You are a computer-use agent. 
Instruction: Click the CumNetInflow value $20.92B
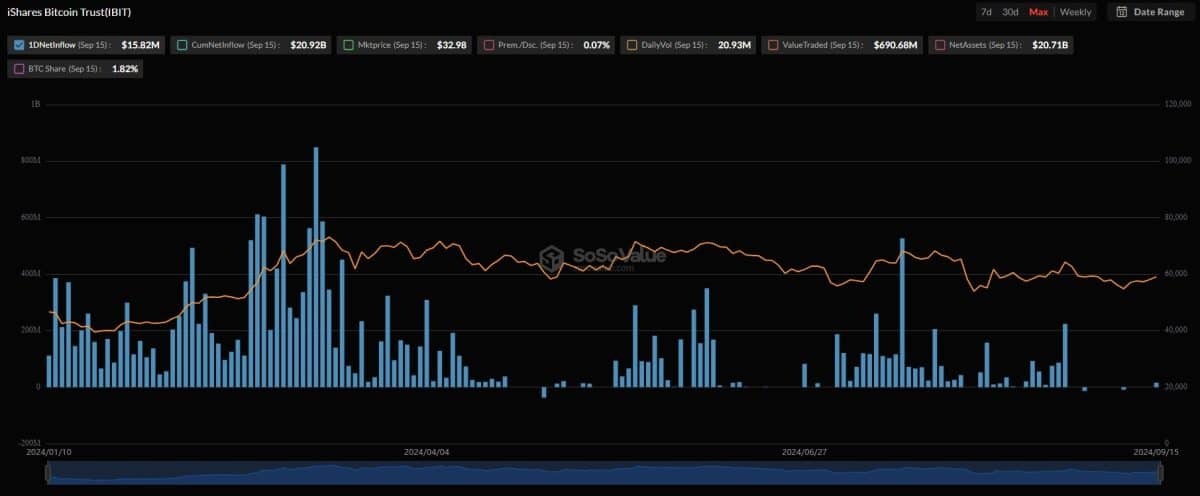308,45
